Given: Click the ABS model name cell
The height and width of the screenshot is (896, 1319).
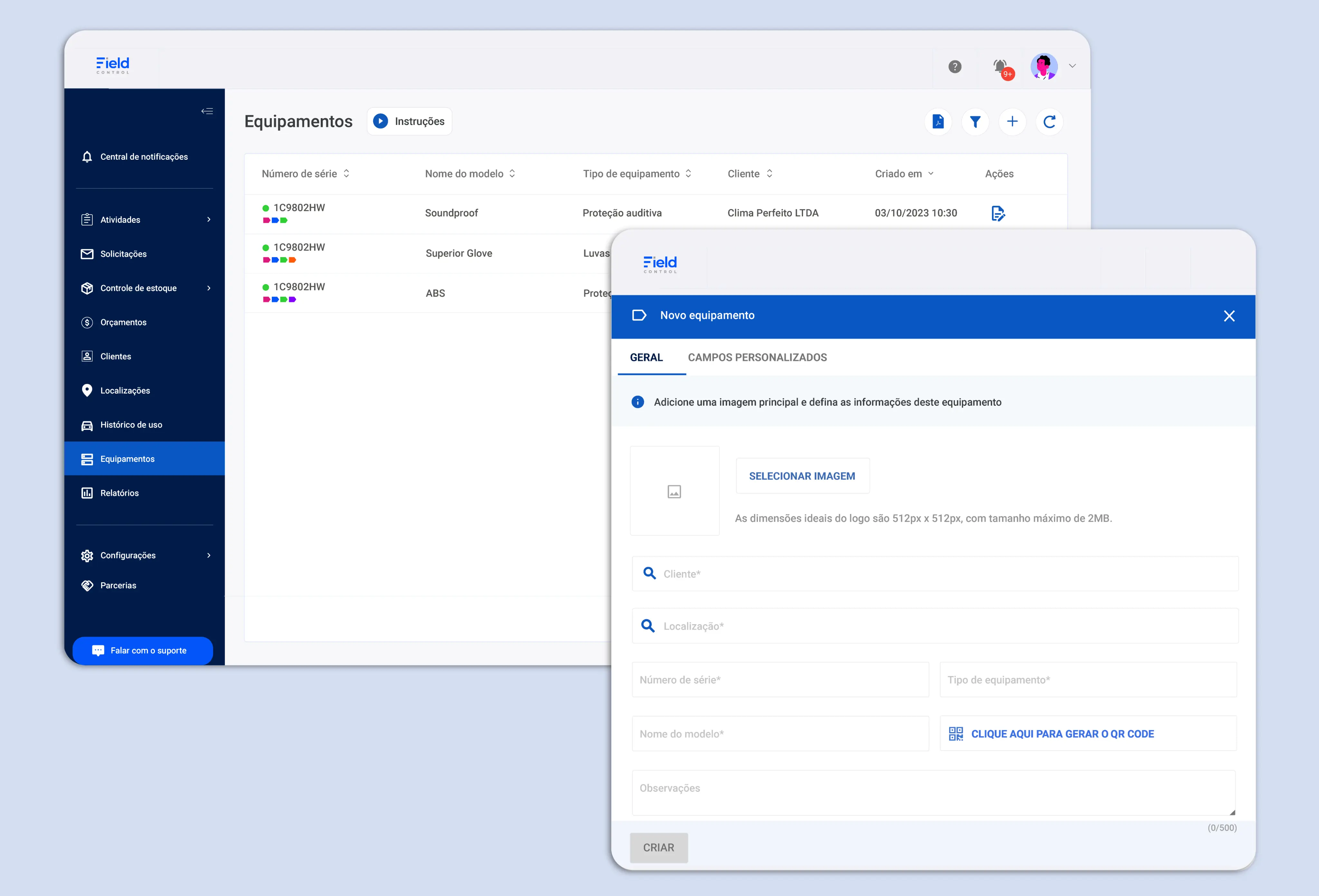Looking at the screenshot, I should click(435, 293).
